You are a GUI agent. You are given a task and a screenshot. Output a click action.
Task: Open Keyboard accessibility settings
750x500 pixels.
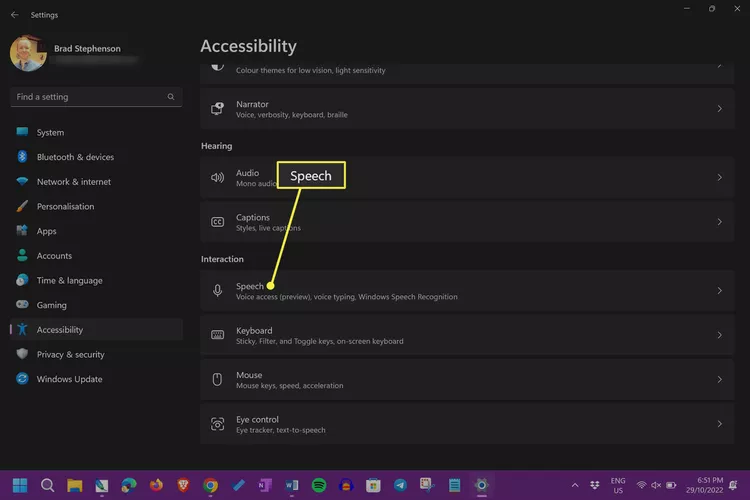click(x=467, y=335)
